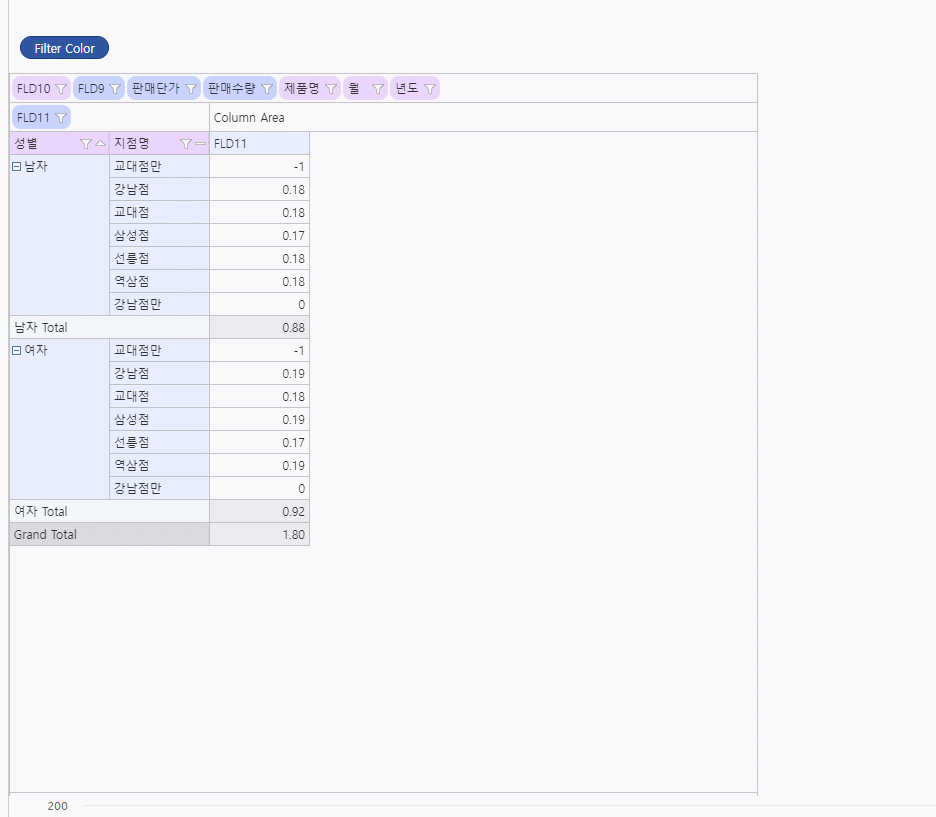Select the 남자 Total row label
The height and width of the screenshot is (817, 936).
110,328
